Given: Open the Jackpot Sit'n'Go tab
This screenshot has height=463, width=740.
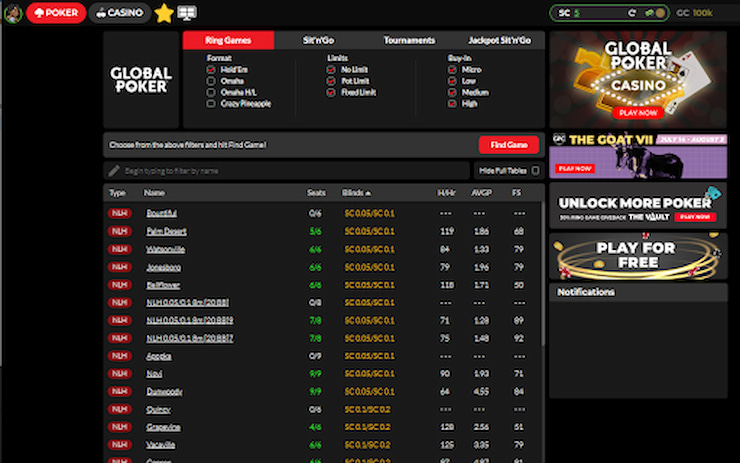Looking at the screenshot, I should 499,40.
